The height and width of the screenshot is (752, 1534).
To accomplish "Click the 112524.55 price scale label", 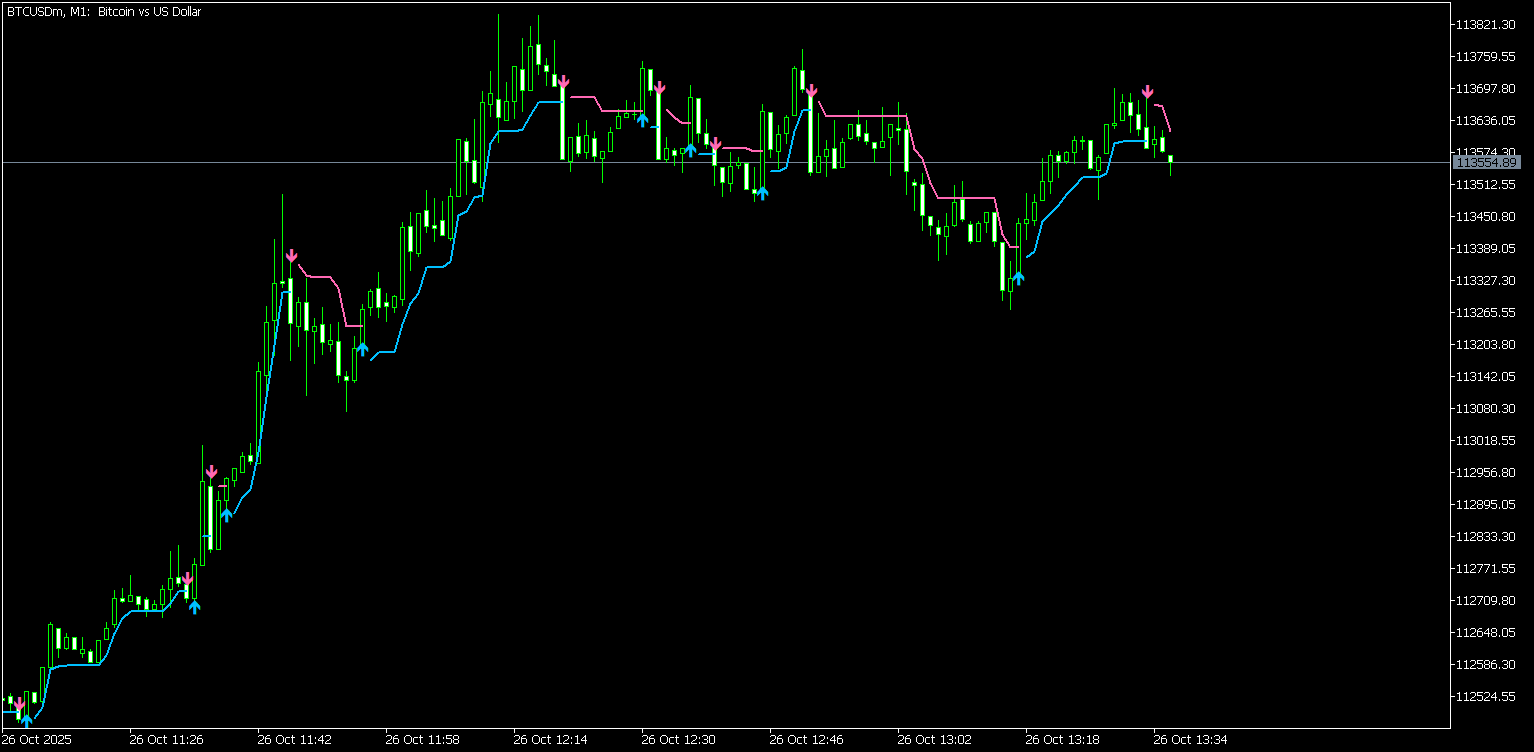I will click(1487, 696).
